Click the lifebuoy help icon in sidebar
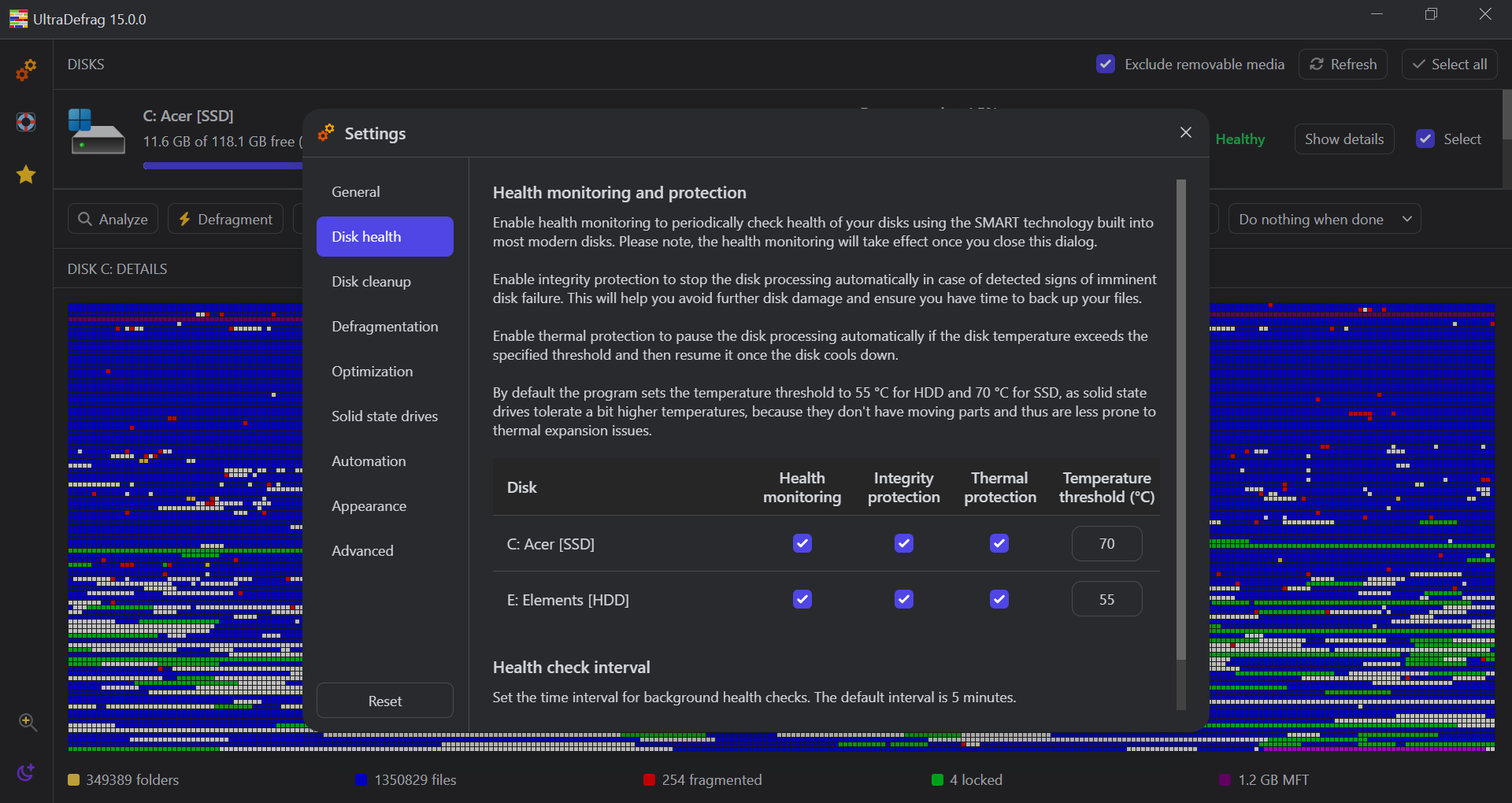Viewport: 1512px width, 803px height. pos(26,122)
